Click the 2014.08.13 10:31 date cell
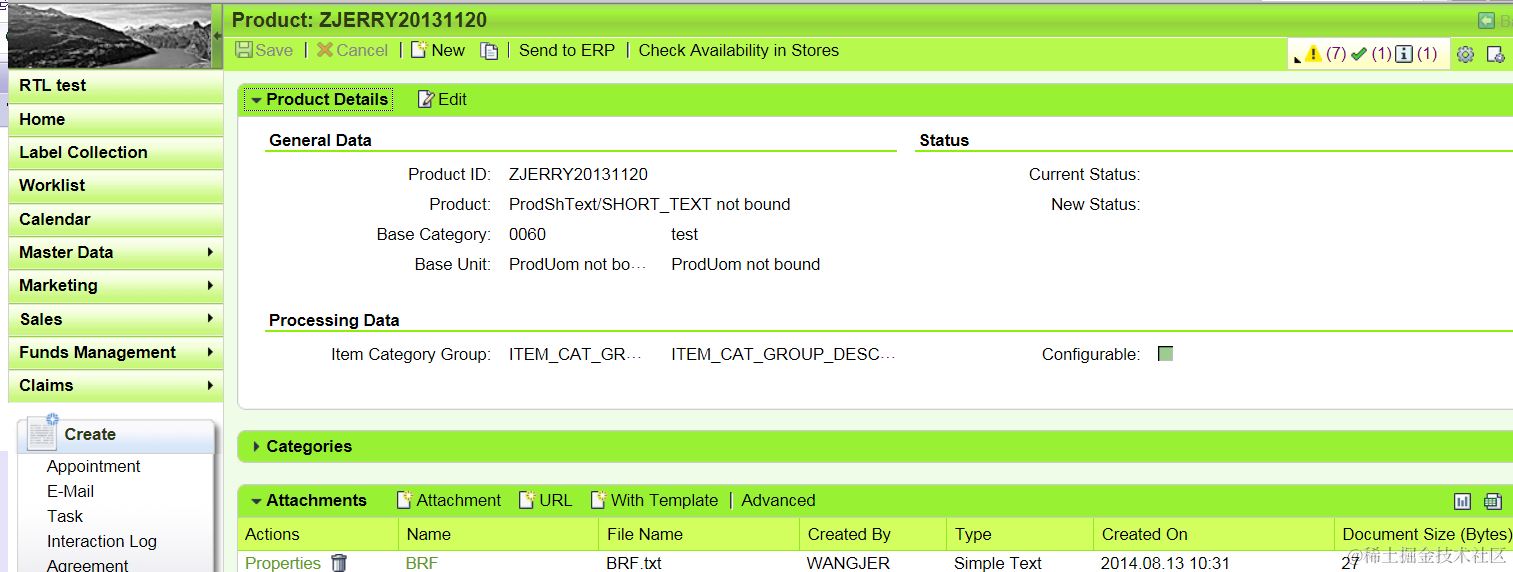 pyautogui.click(x=1166, y=563)
